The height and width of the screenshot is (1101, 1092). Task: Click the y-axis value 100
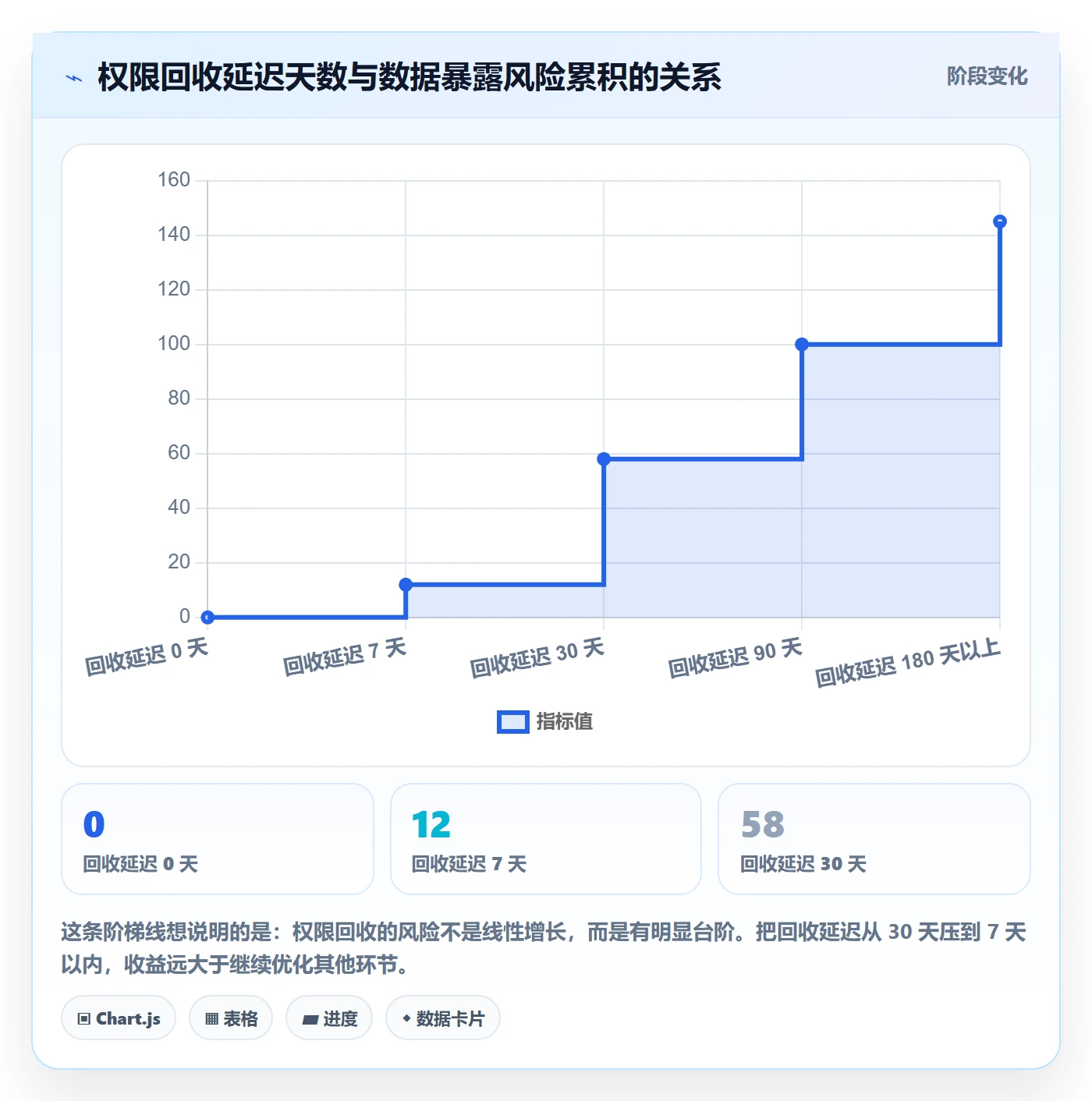(x=174, y=344)
